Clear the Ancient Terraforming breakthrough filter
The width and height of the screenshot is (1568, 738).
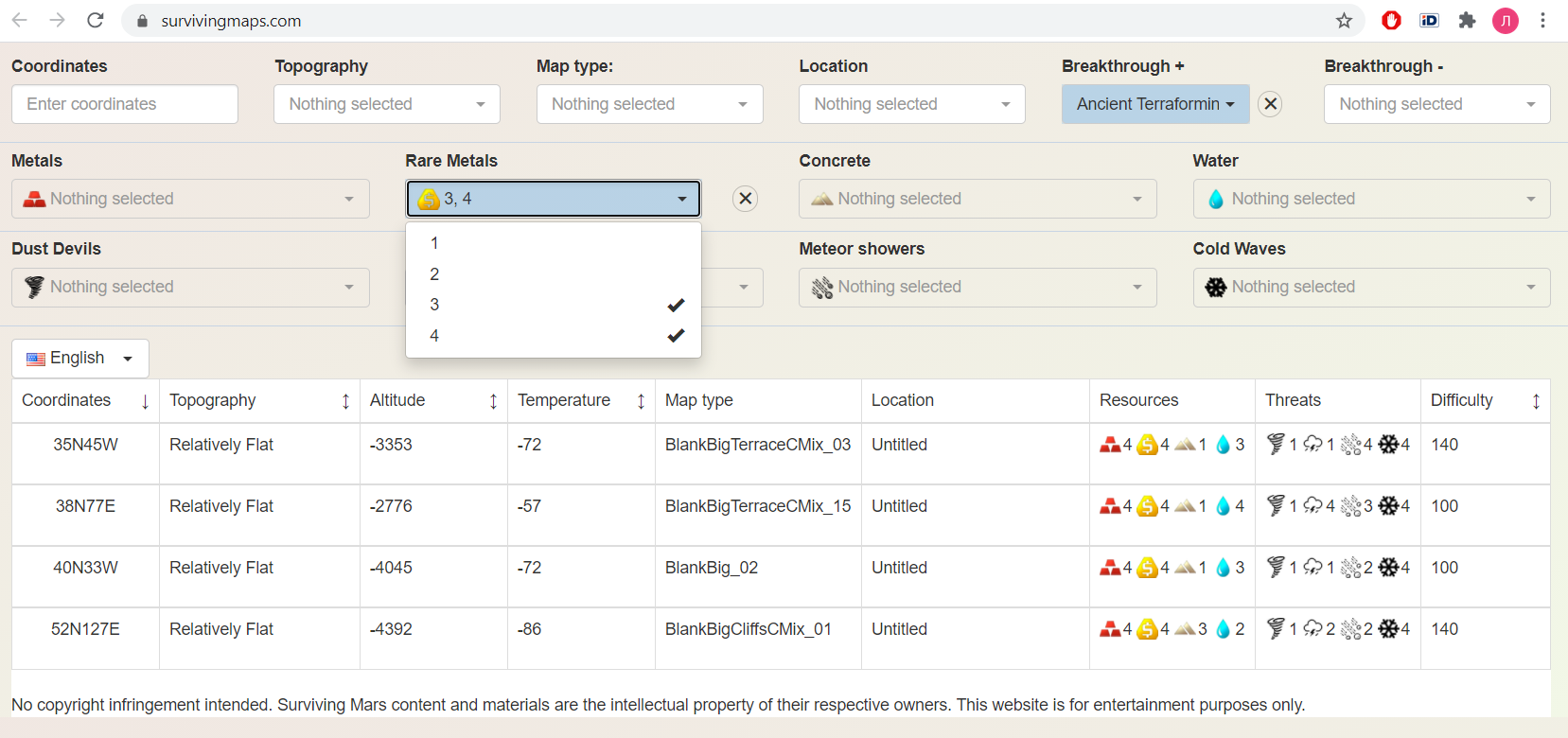click(x=1270, y=104)
